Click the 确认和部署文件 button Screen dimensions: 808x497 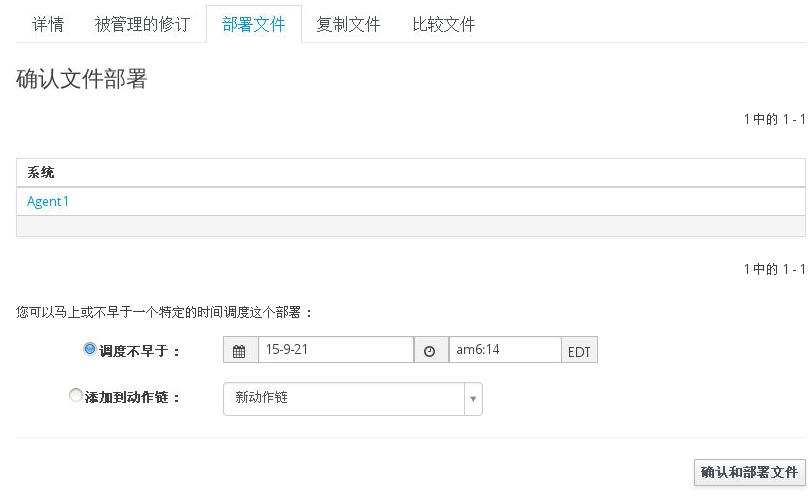[749, 472]
